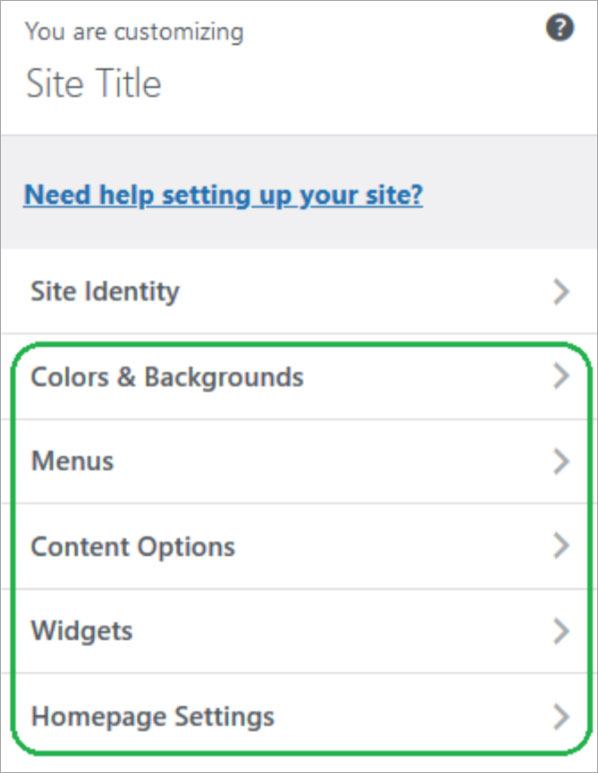This screenshot has width=598, height=773.
Task: Click the chevron next to Colors & Backgrounds
Action: point(561,377)
